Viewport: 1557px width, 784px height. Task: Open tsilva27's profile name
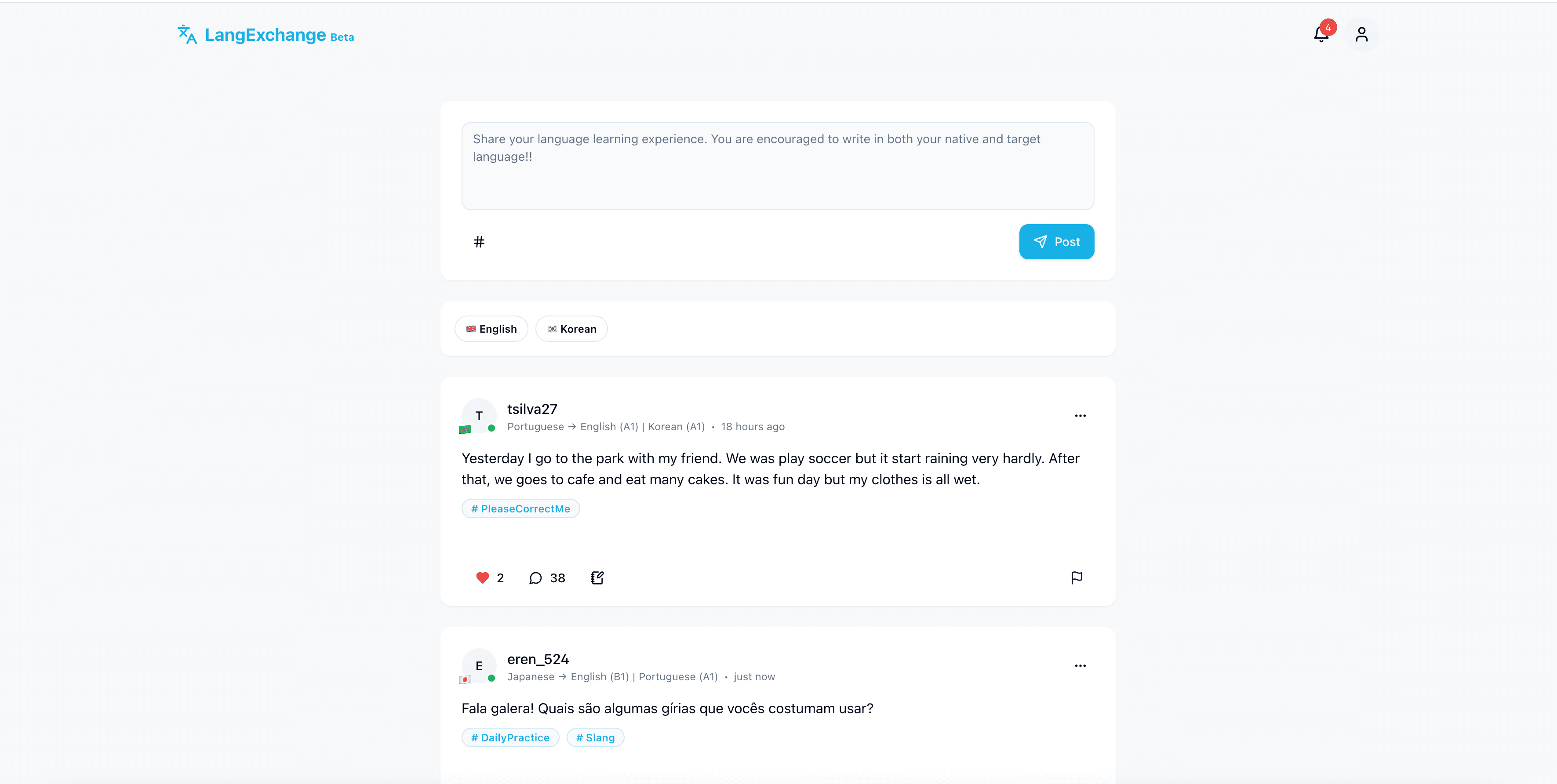click(x=532, y=409)
